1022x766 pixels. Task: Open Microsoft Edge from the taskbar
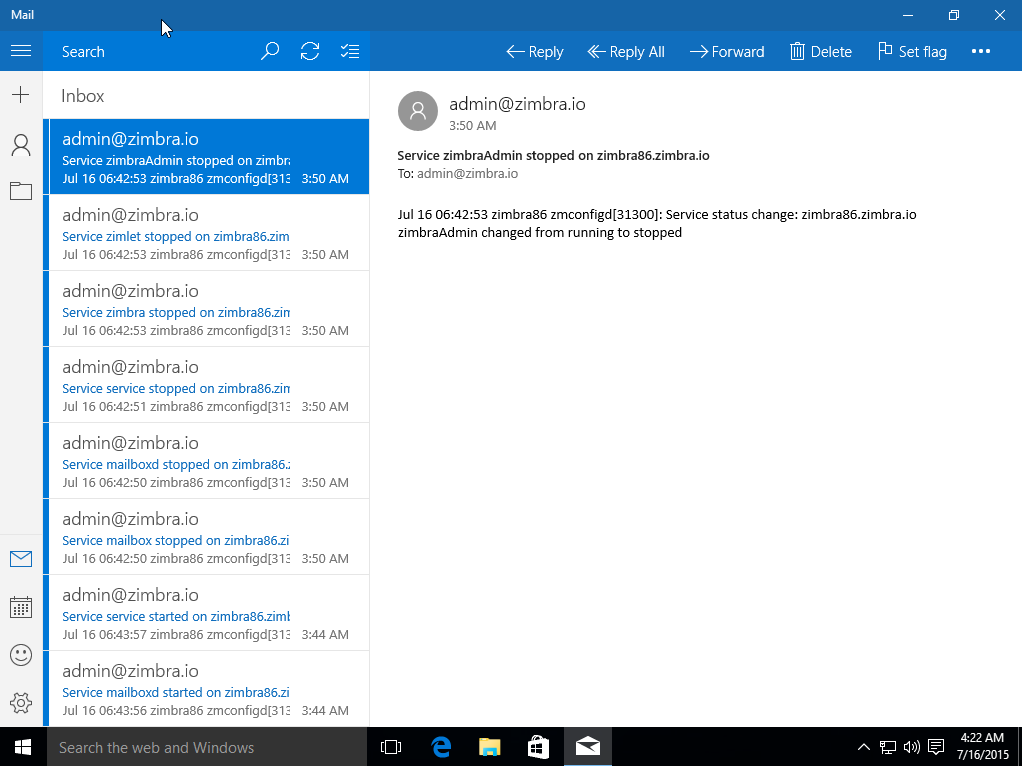click(x=441, y=747)
